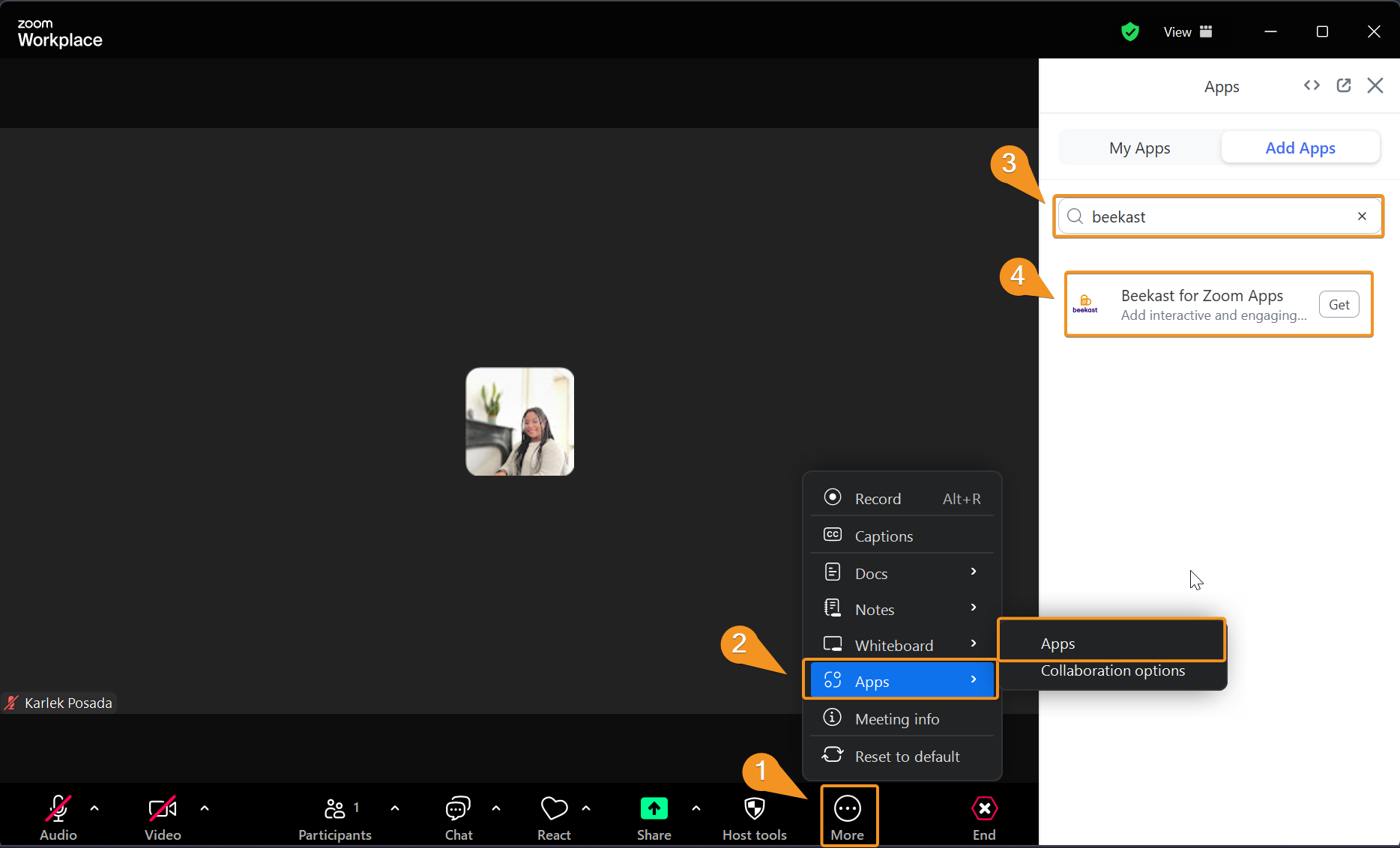Screen dimensions: 1400x848
Task: Click the Beekast app logo
Action: point(1085,304)
